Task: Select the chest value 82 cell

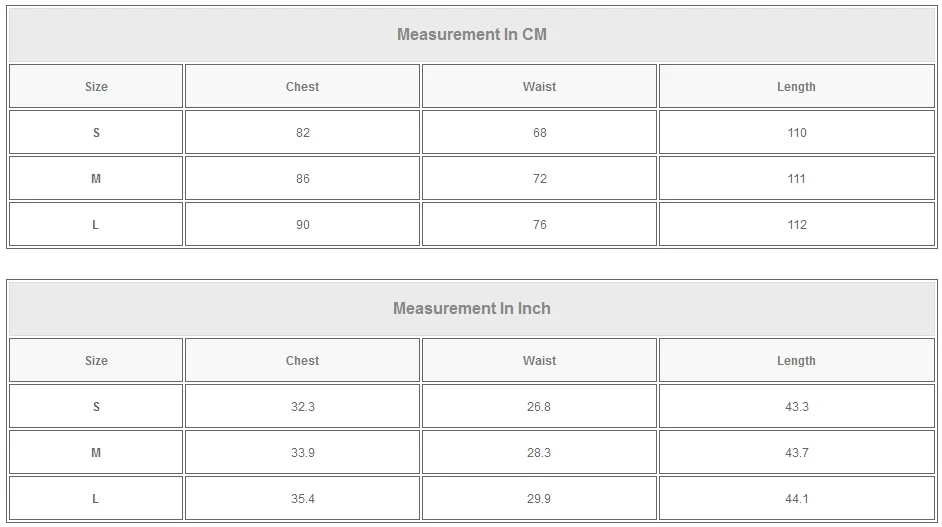Action: pyautogui.click(x=302, y=133)
